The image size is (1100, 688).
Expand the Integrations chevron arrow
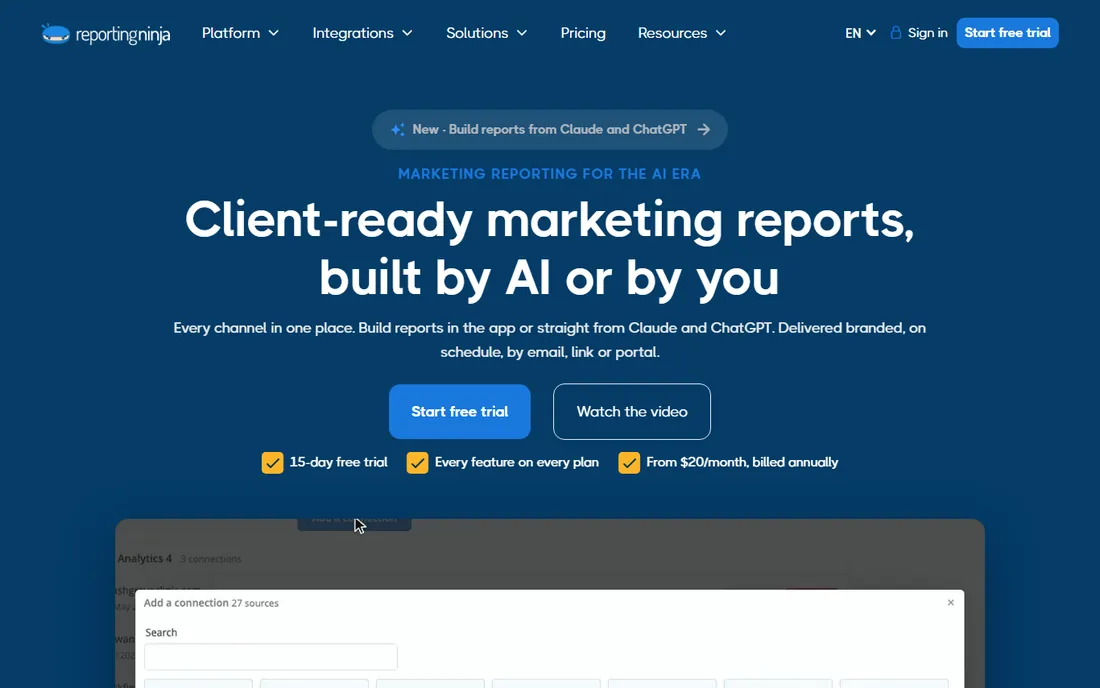point(407,33)
